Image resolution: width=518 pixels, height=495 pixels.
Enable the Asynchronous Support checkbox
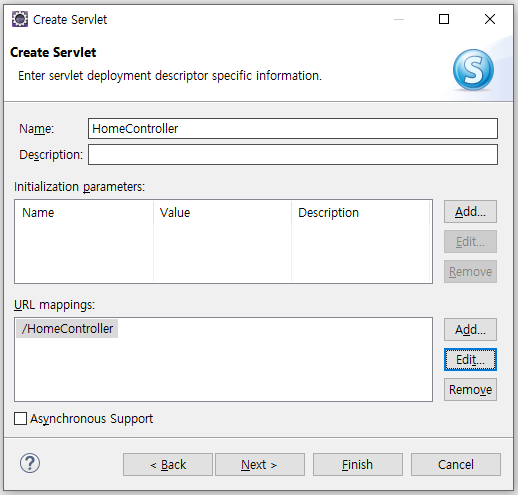[20, 419]
